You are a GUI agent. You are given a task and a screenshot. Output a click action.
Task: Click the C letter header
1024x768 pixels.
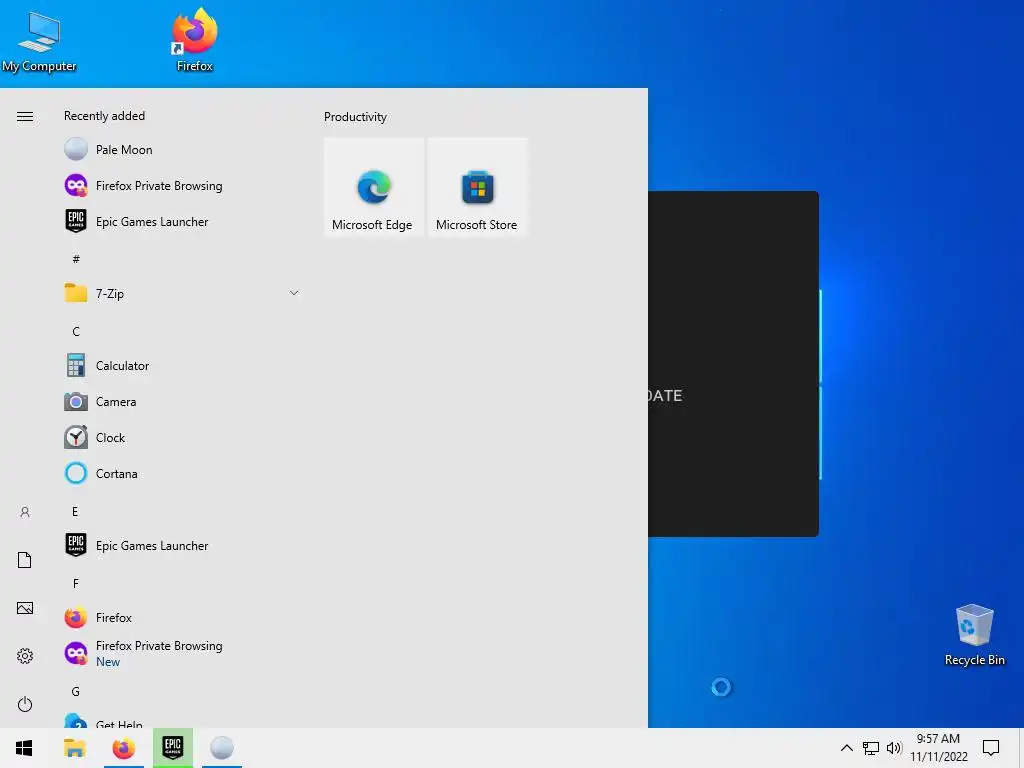coord(76,332)
